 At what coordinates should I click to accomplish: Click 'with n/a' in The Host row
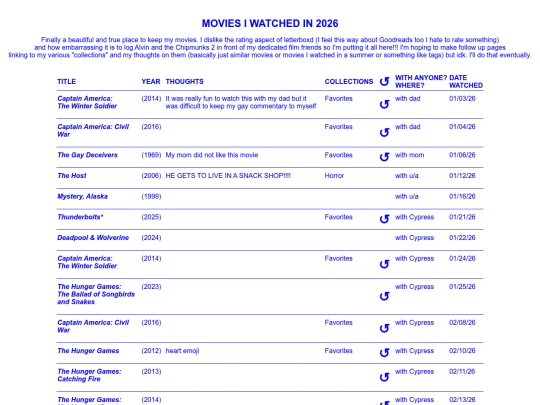(406, 176)
